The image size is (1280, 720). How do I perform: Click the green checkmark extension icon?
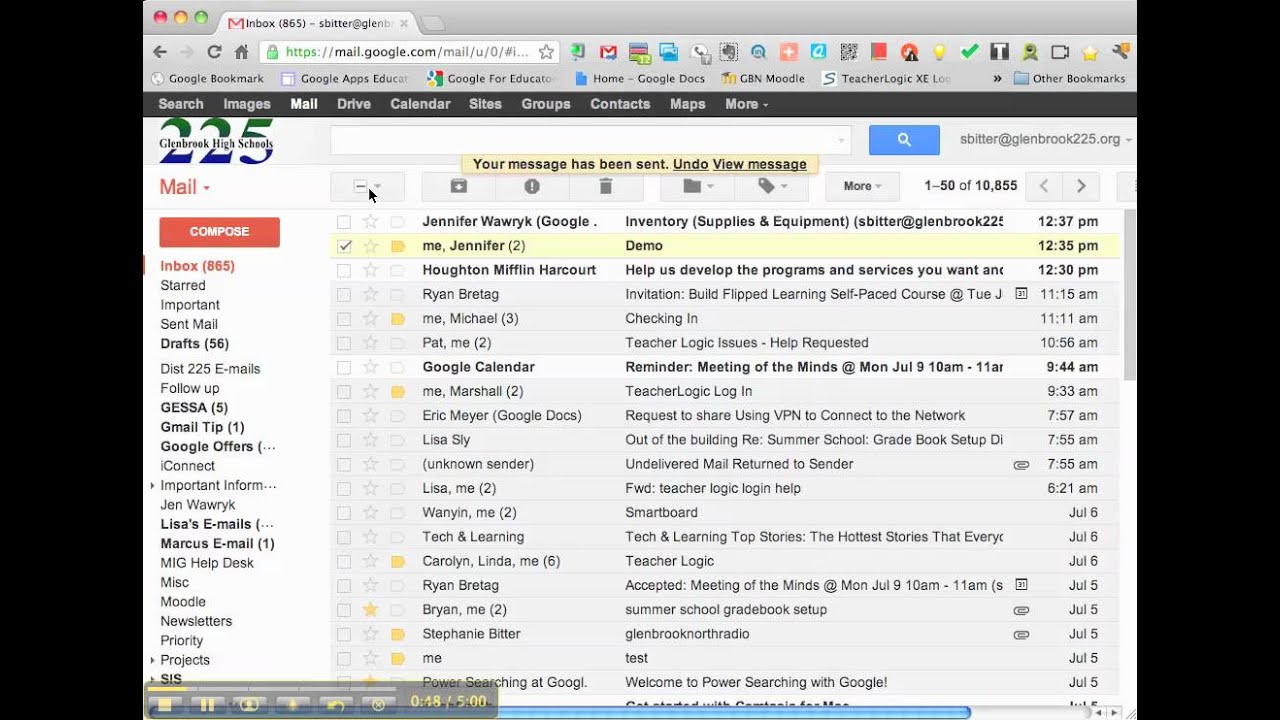click(969, 52)
